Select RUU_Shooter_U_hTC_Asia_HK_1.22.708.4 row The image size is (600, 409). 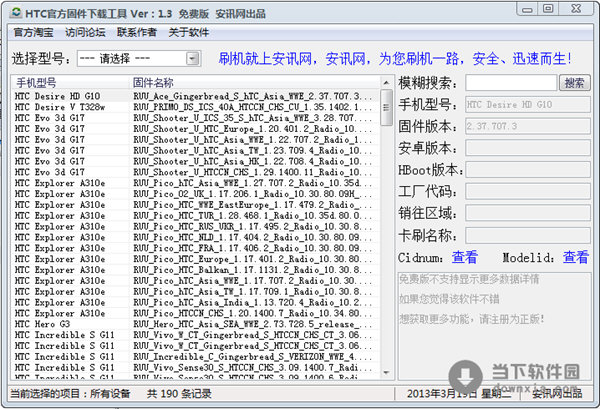(195, 161)
